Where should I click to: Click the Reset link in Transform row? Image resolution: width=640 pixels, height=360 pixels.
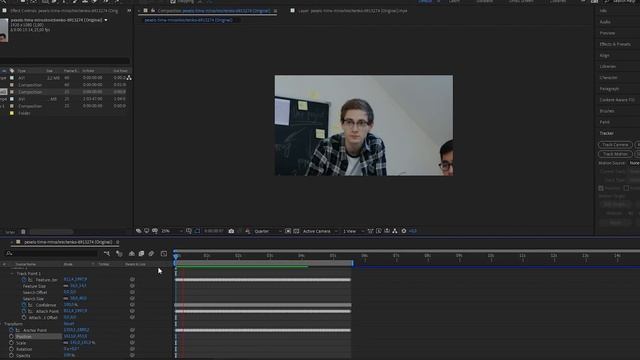[69, 324]
